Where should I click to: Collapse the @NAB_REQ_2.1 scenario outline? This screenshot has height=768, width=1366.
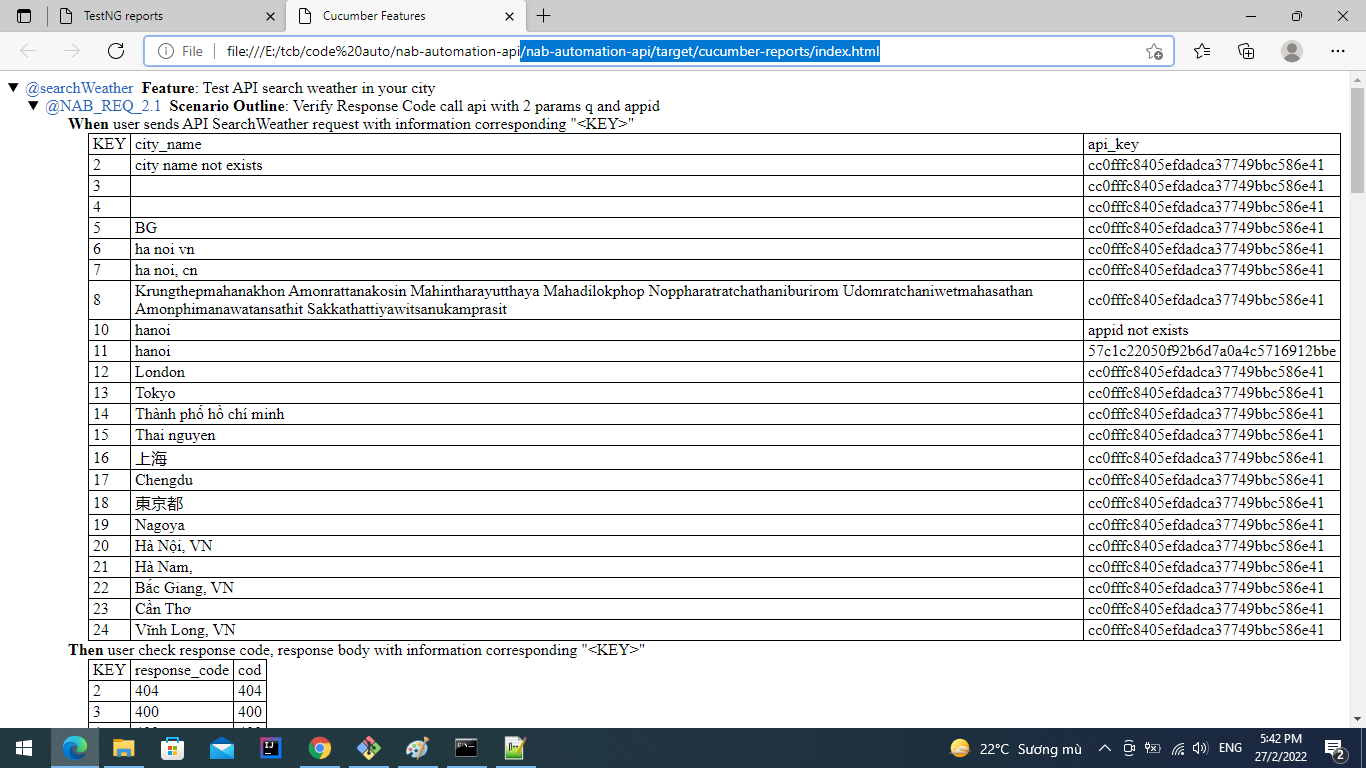33,106
